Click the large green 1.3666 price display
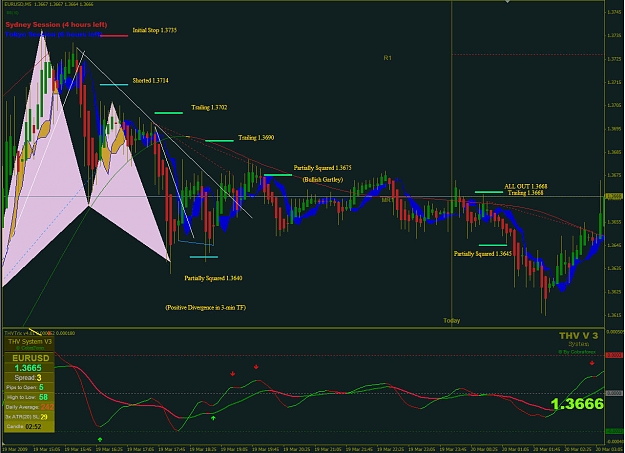 578,404
